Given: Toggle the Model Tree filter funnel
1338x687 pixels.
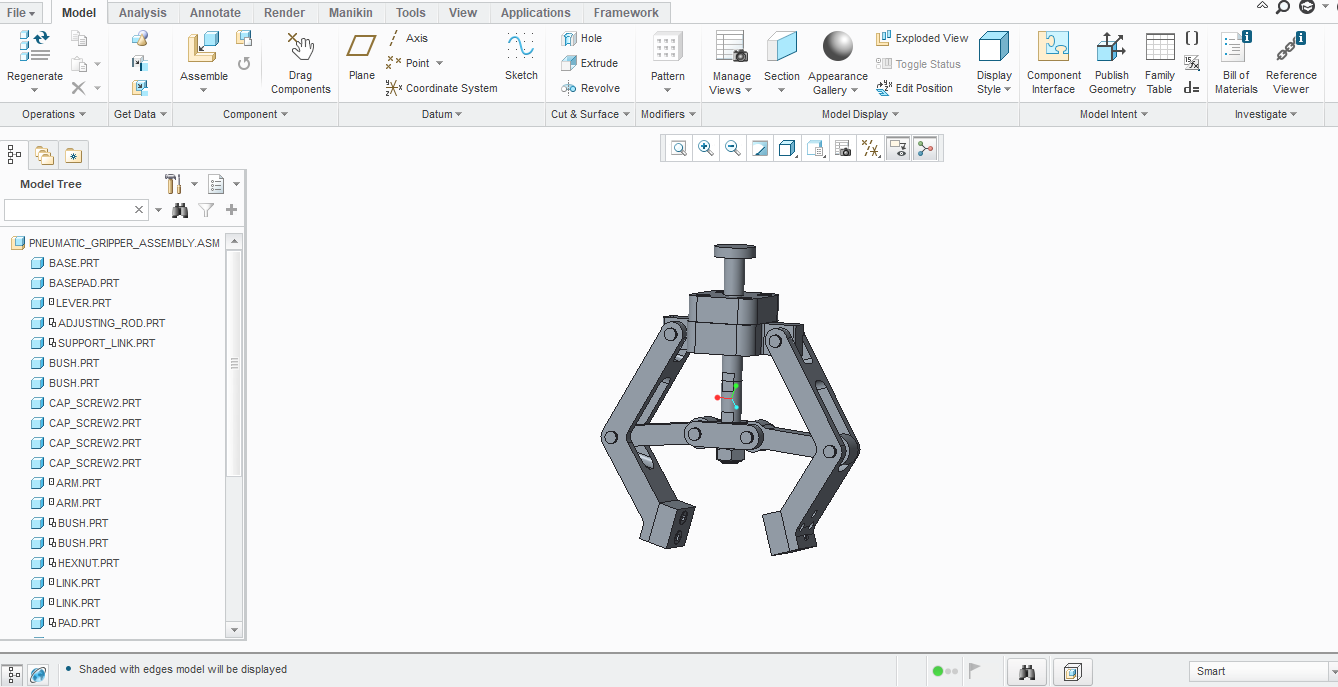Looking at the screenshot, I should point(206,210).
